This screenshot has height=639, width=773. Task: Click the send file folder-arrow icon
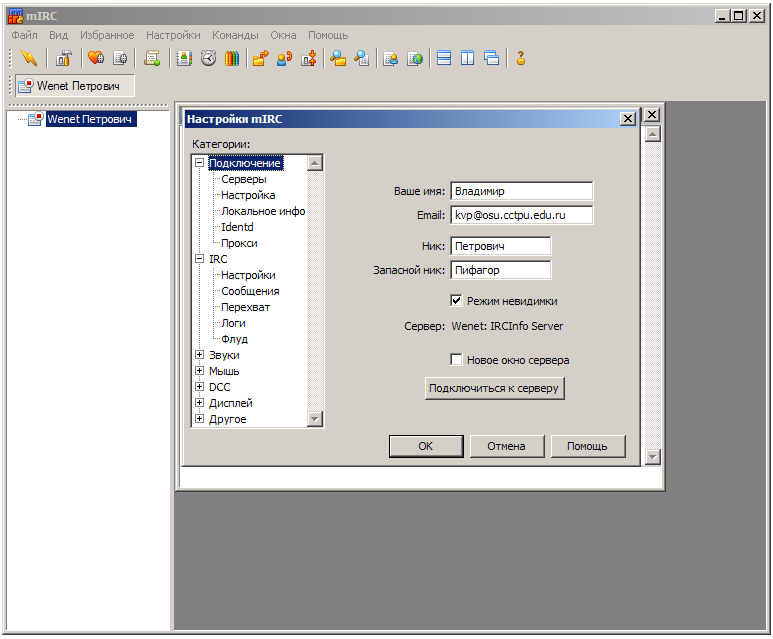pyautogui.click(x=260, y=58)
